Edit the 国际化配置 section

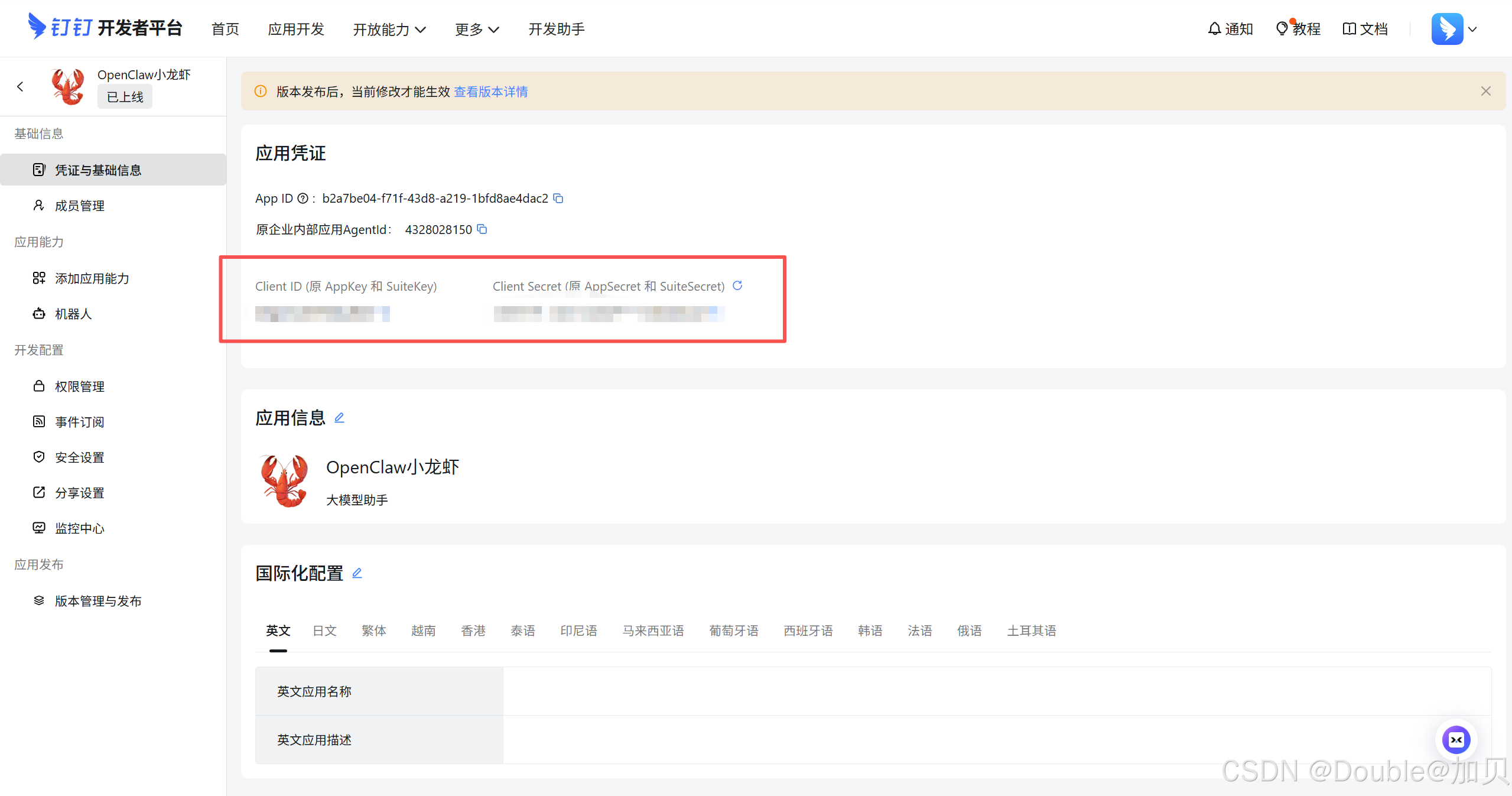357,573
